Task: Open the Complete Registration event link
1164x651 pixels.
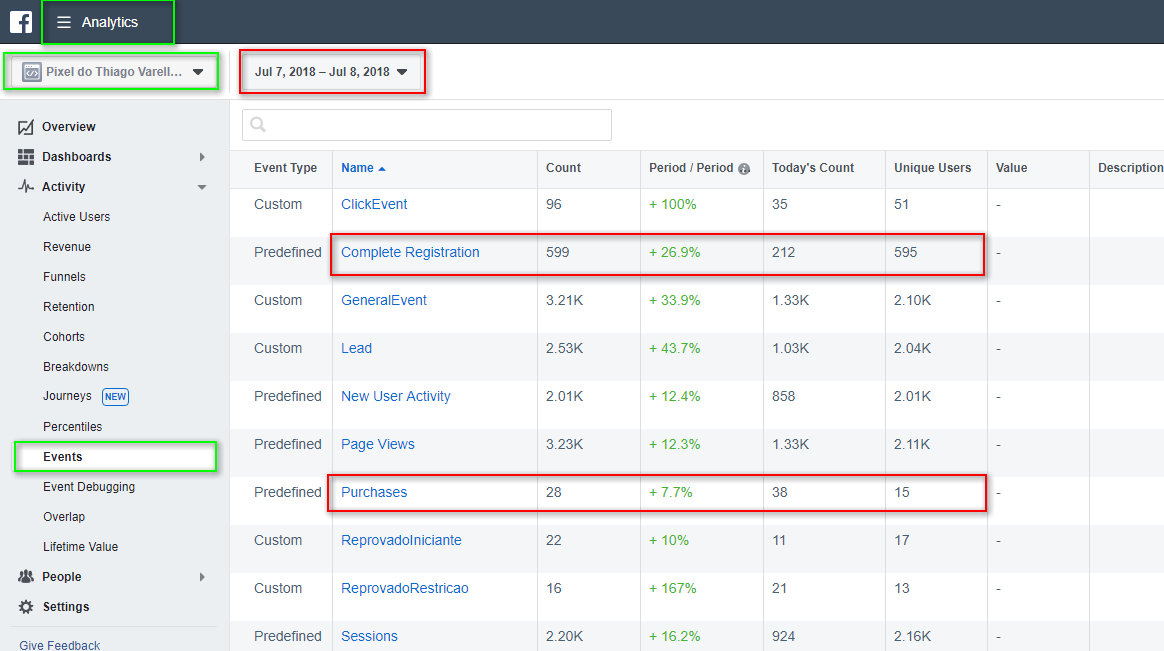Action: coord(410,252)
